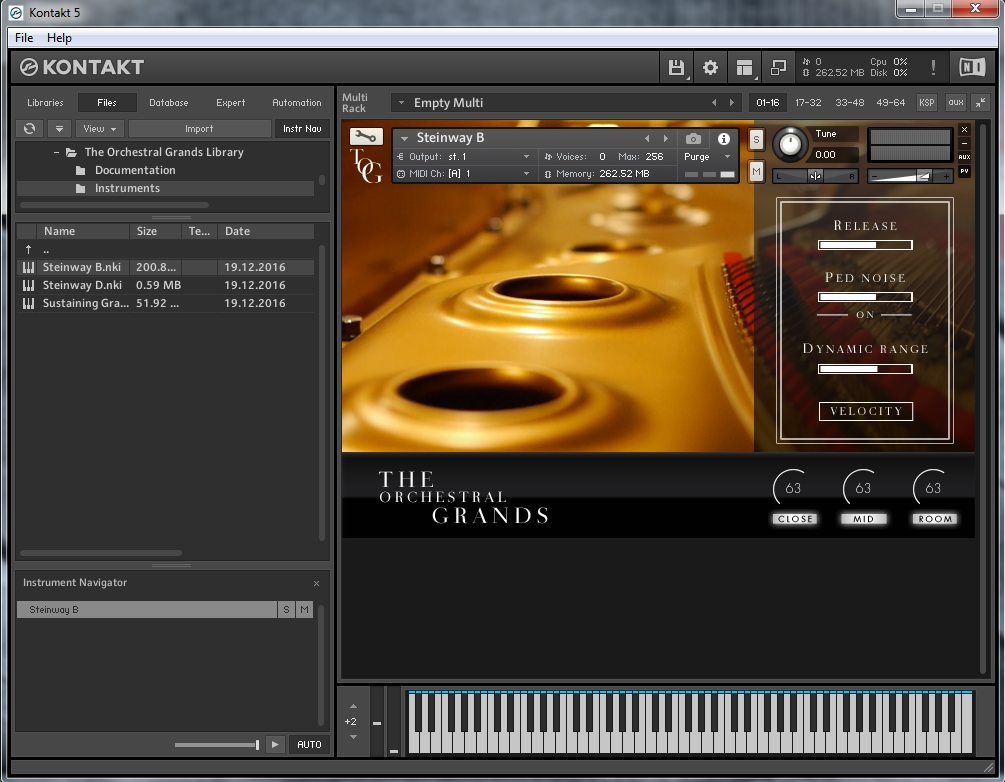Solo the Steinway B instrument in rack
Viewport: 1005px width, 782px height.
756,139
